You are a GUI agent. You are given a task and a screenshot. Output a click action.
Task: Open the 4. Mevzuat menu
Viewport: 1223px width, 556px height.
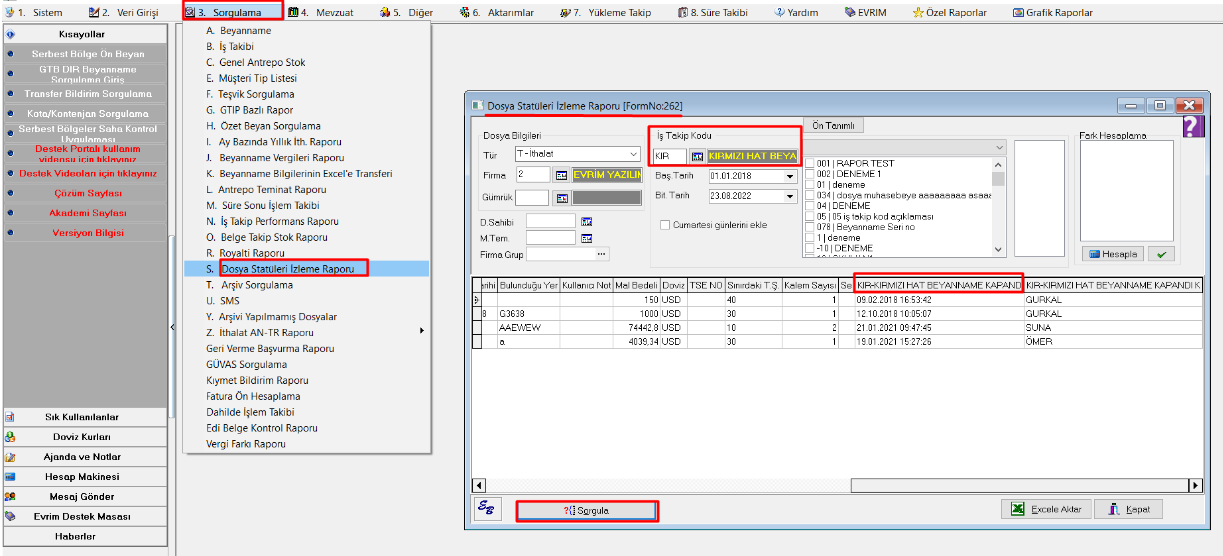320,13
